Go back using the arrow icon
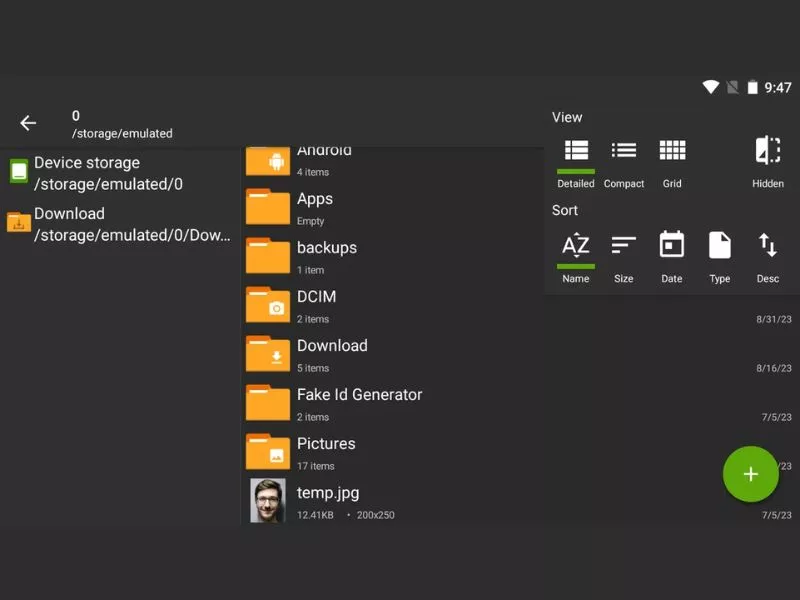The width and height of the screenshot is (800, 600). (28, 123)
